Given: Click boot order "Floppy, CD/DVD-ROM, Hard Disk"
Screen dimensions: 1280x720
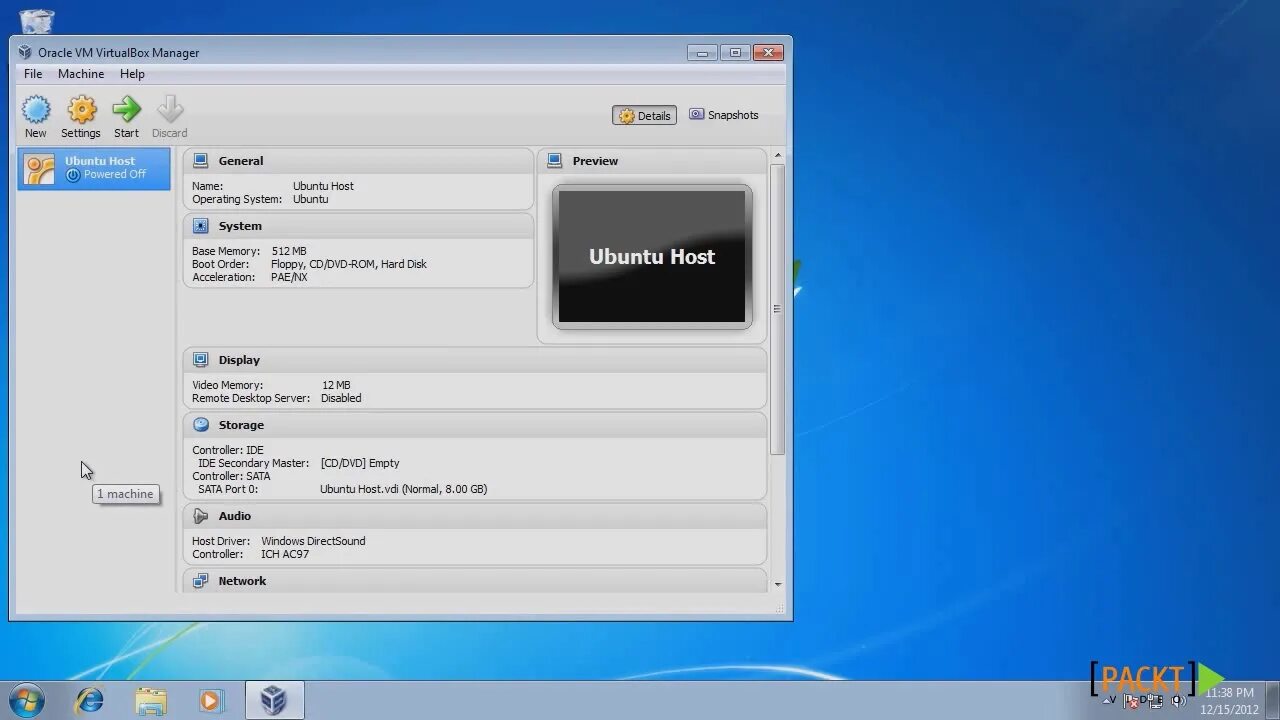Looking at the screenshot, I should click(349, 264).
